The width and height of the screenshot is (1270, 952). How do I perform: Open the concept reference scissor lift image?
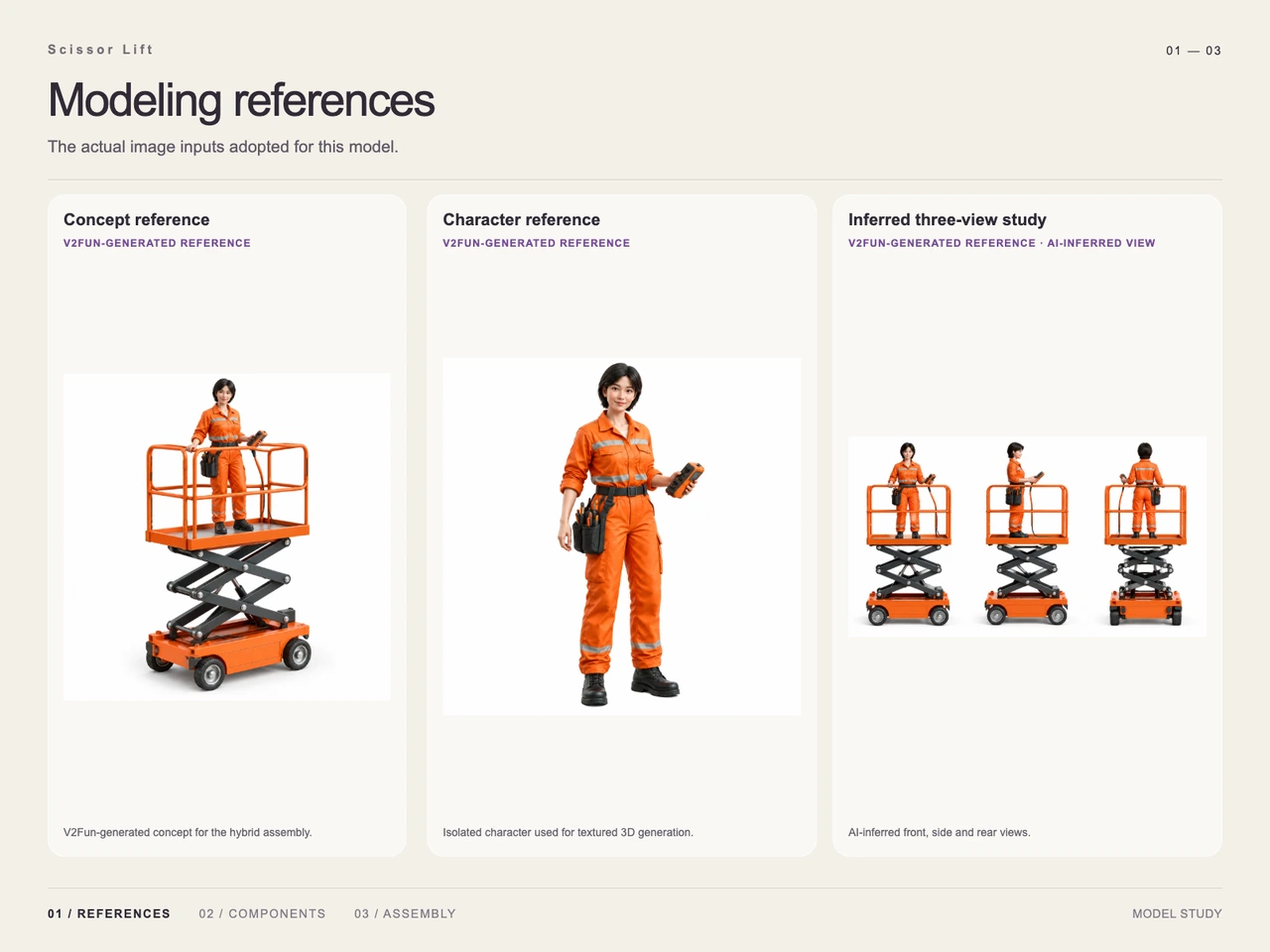click(x=226, y=537)
